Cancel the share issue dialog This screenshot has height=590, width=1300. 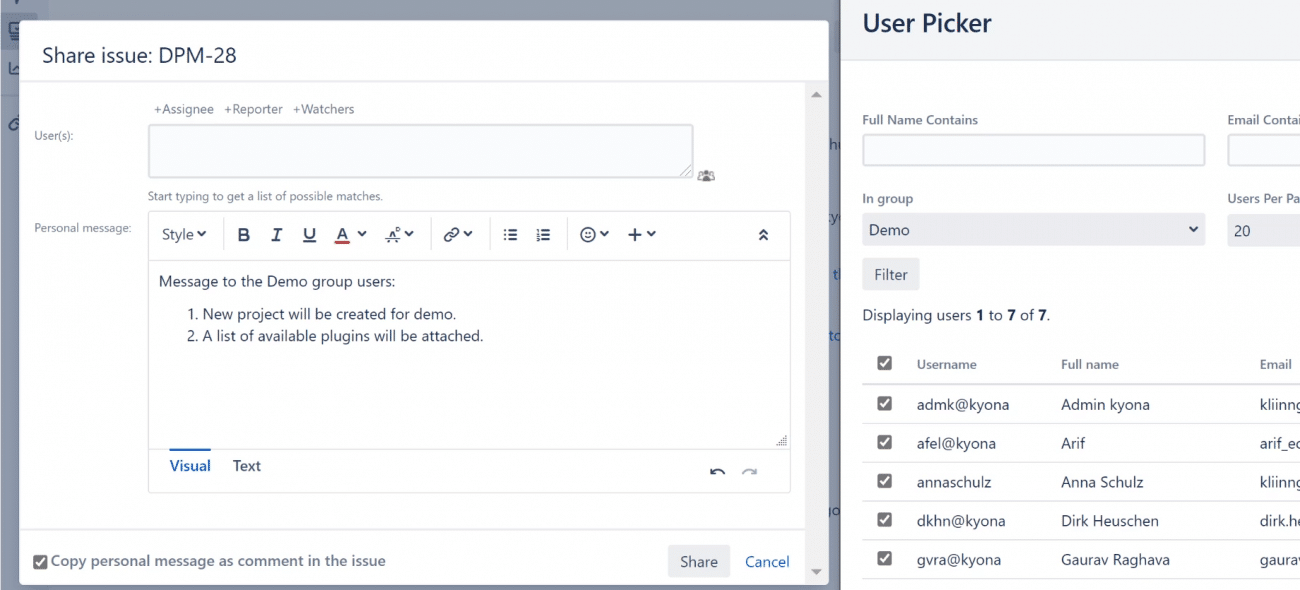pyautogui.click(x=767, y=562)
